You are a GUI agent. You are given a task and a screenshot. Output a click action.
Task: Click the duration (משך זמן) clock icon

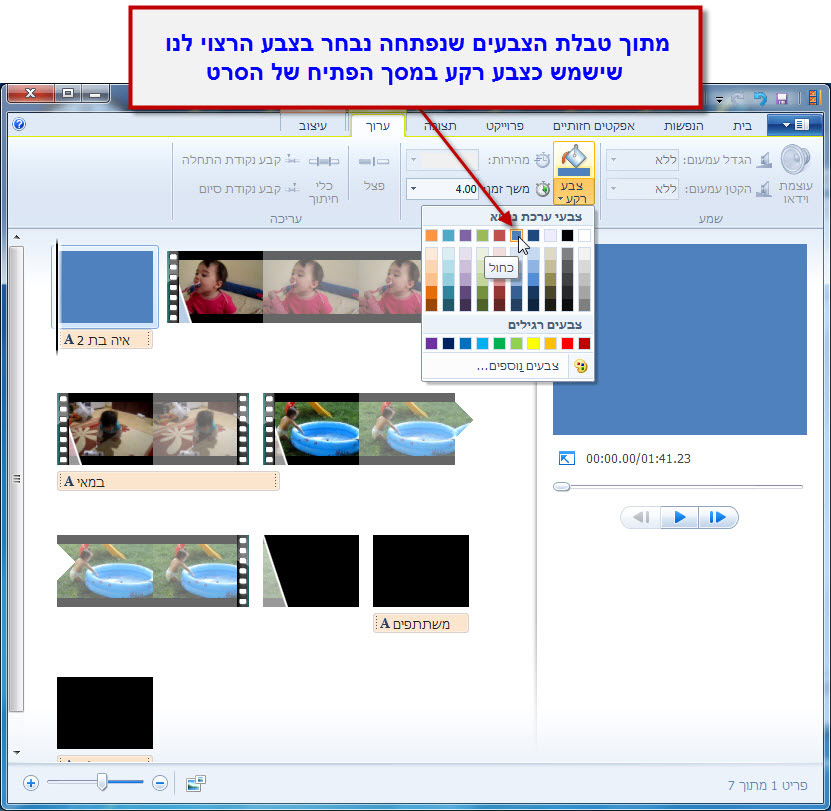click(x=542, y=189)
